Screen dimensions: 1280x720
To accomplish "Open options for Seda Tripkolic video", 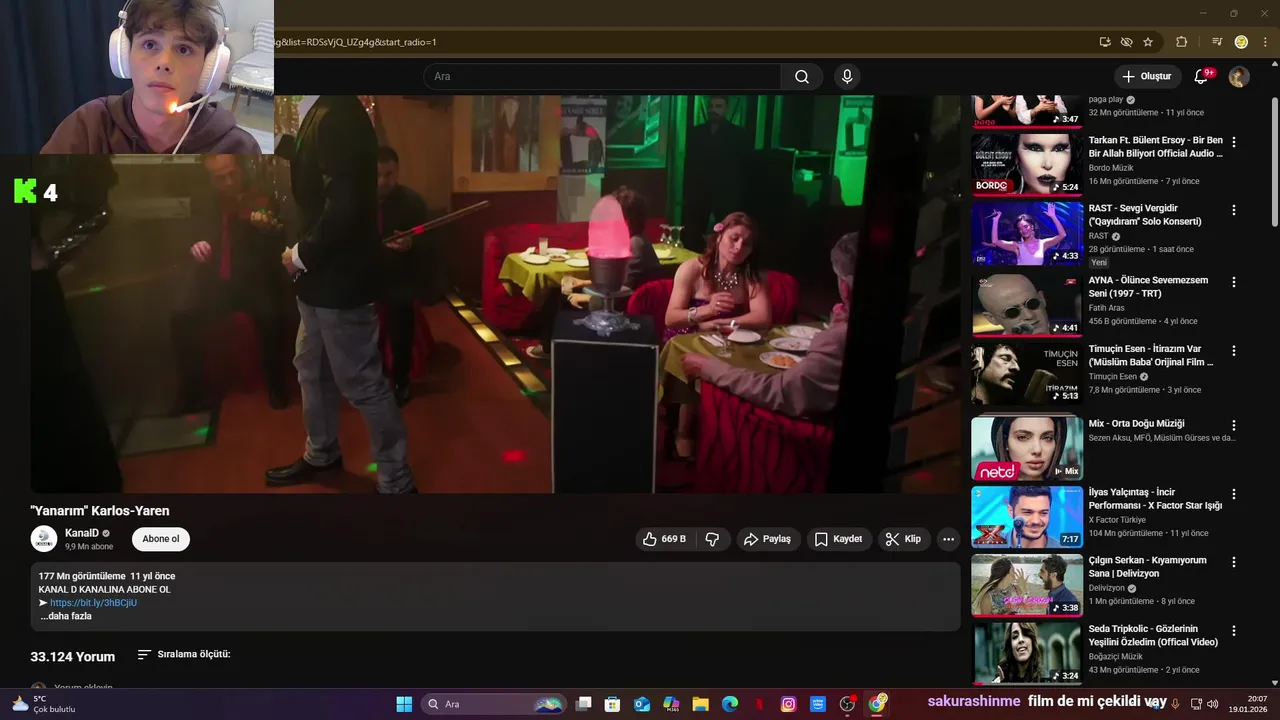I will (x=1234, y=630).
